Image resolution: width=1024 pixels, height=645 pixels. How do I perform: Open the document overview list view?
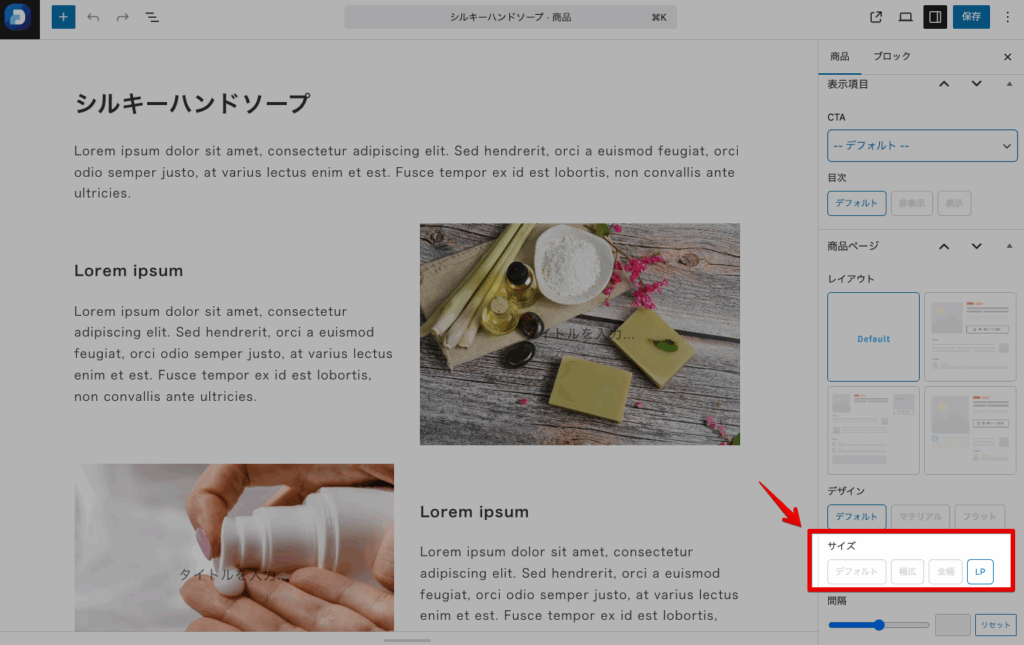coord(152,17)
